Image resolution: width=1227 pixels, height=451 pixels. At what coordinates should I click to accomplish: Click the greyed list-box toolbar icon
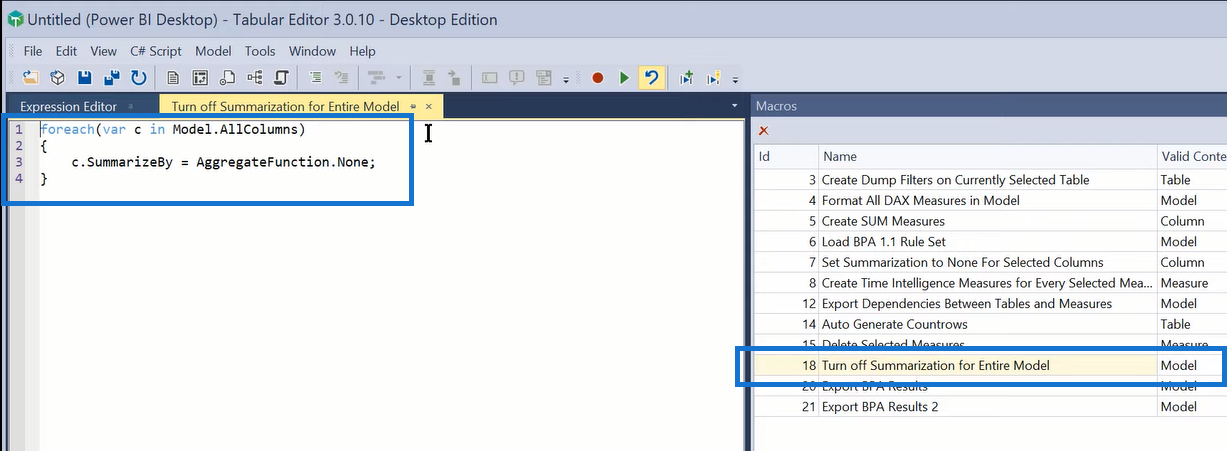coord(545,77)
